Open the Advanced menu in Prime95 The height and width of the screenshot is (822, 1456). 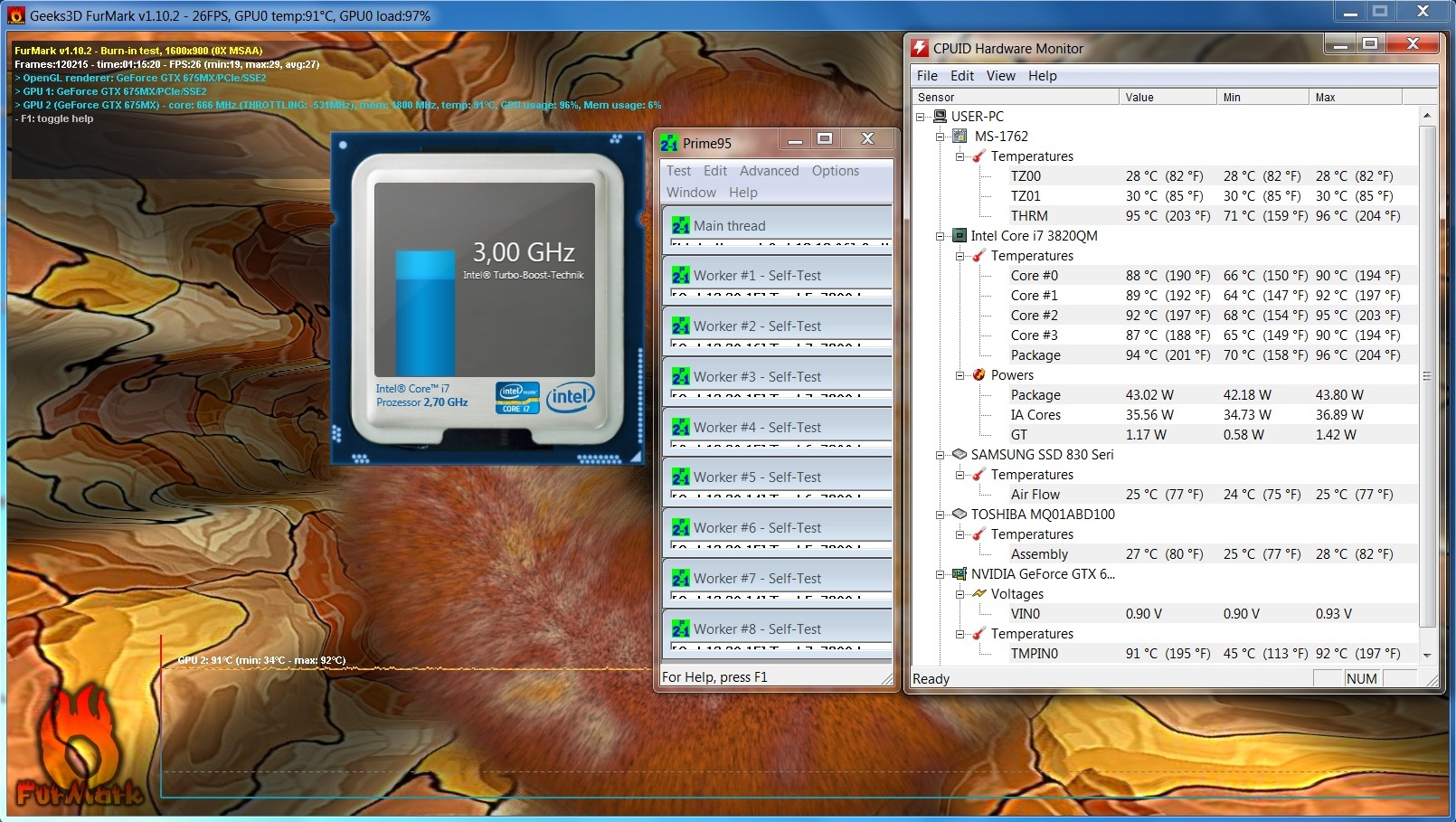(x=769, y=171)
